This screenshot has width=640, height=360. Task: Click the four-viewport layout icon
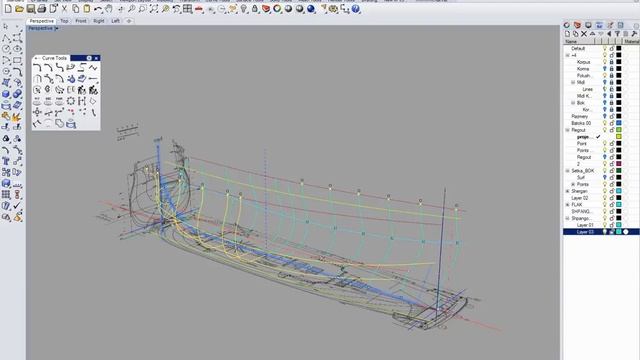click(x=187, y=9)
